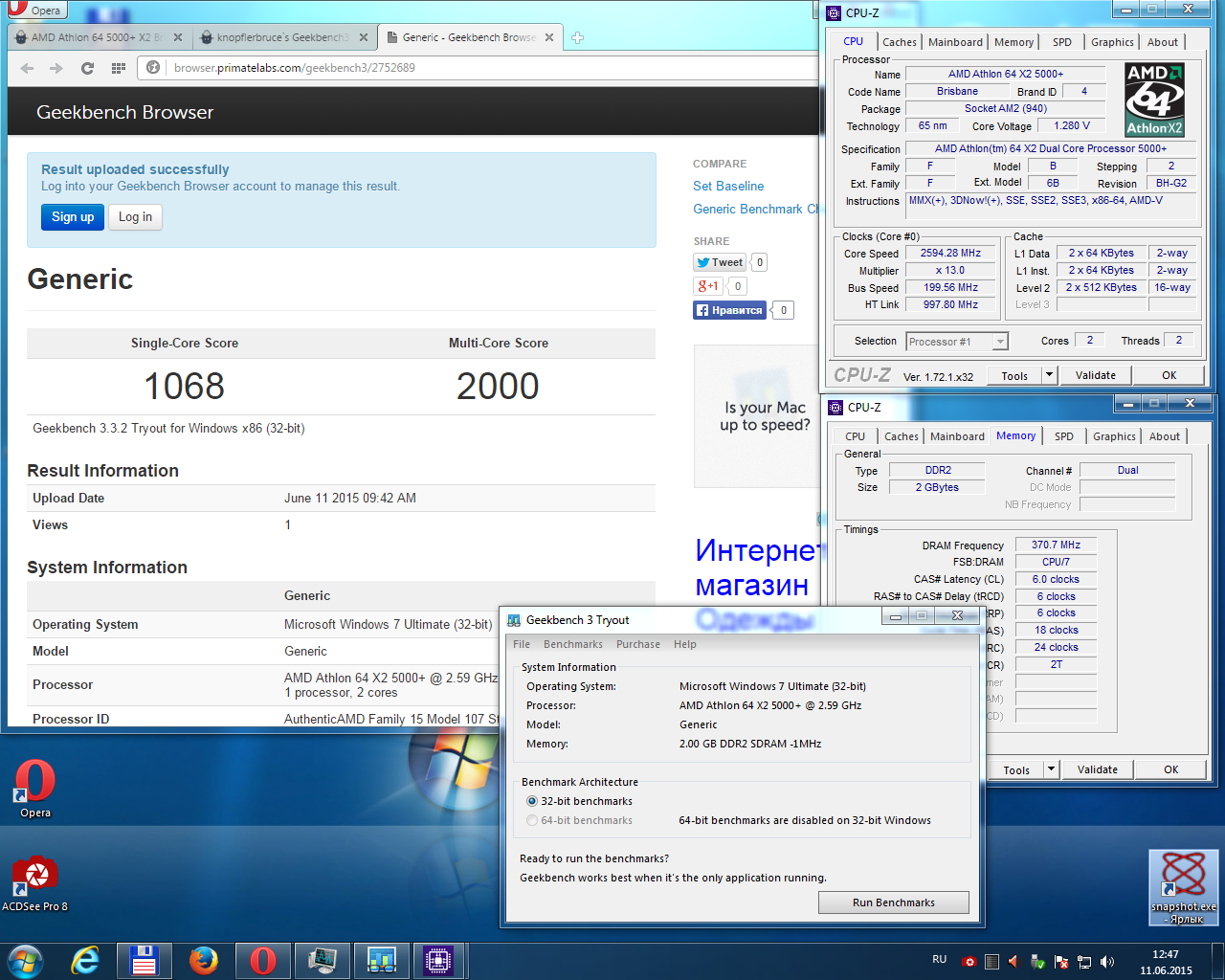View site info badge in address bar
1225x980 pixels.
(153, 68)
